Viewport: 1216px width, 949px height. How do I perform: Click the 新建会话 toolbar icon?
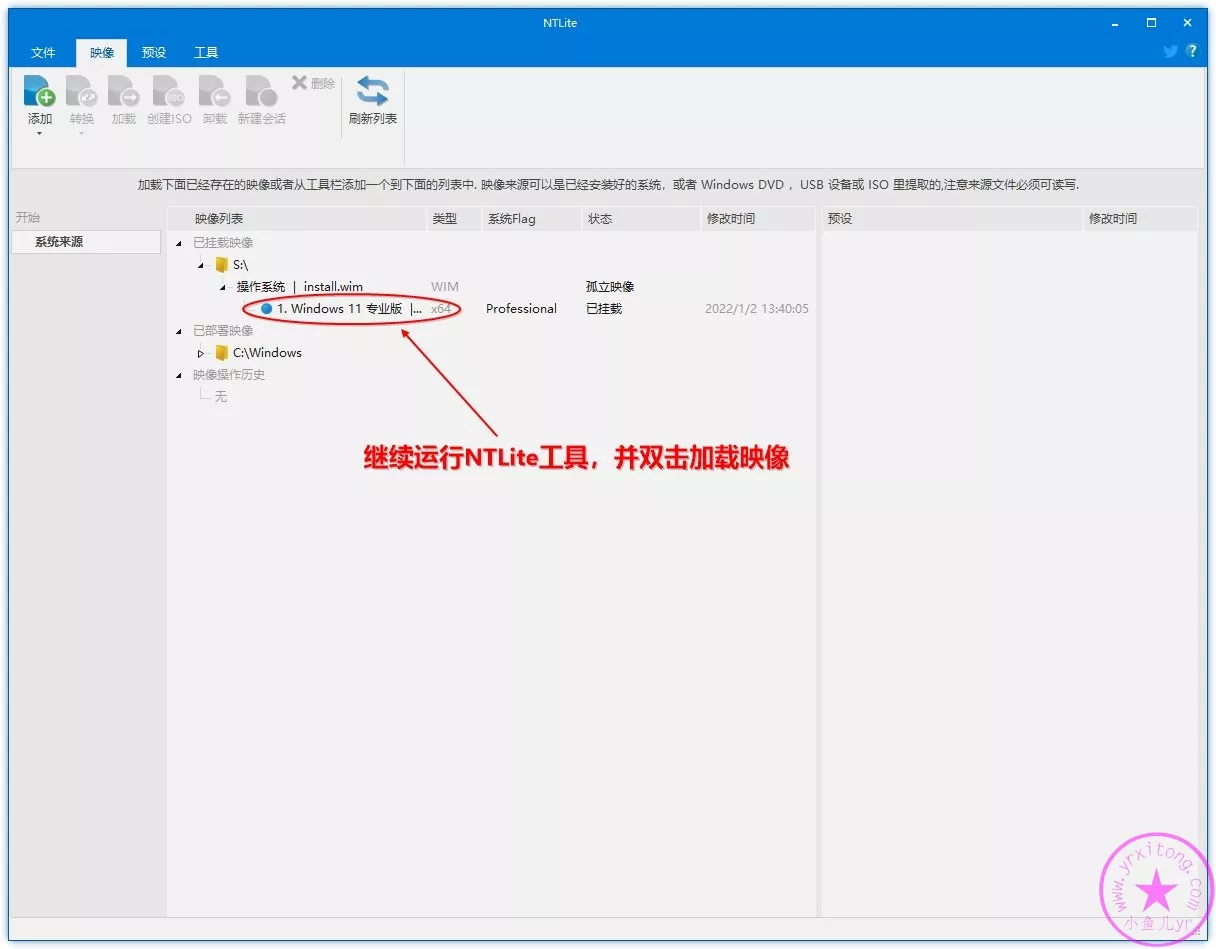[x=261, y=92]
